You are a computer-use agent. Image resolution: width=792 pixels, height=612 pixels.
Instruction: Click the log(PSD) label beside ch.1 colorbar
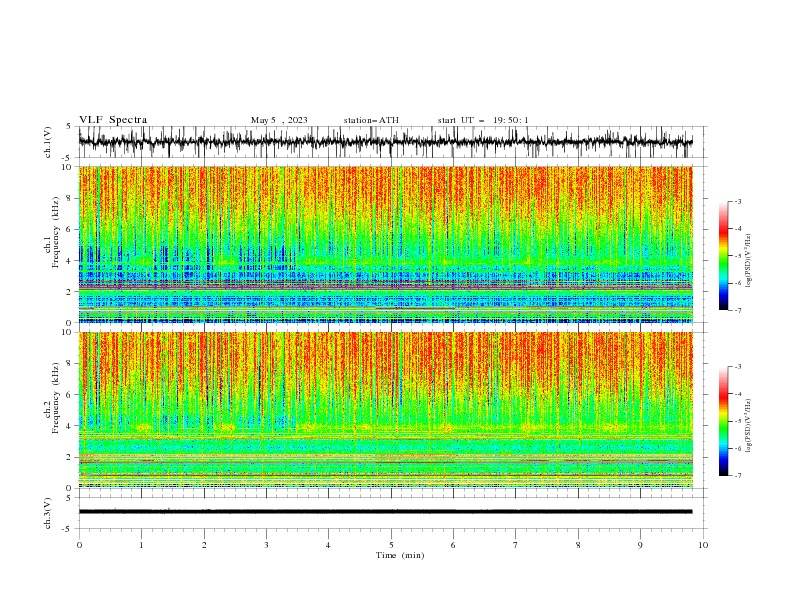(748, 261)
